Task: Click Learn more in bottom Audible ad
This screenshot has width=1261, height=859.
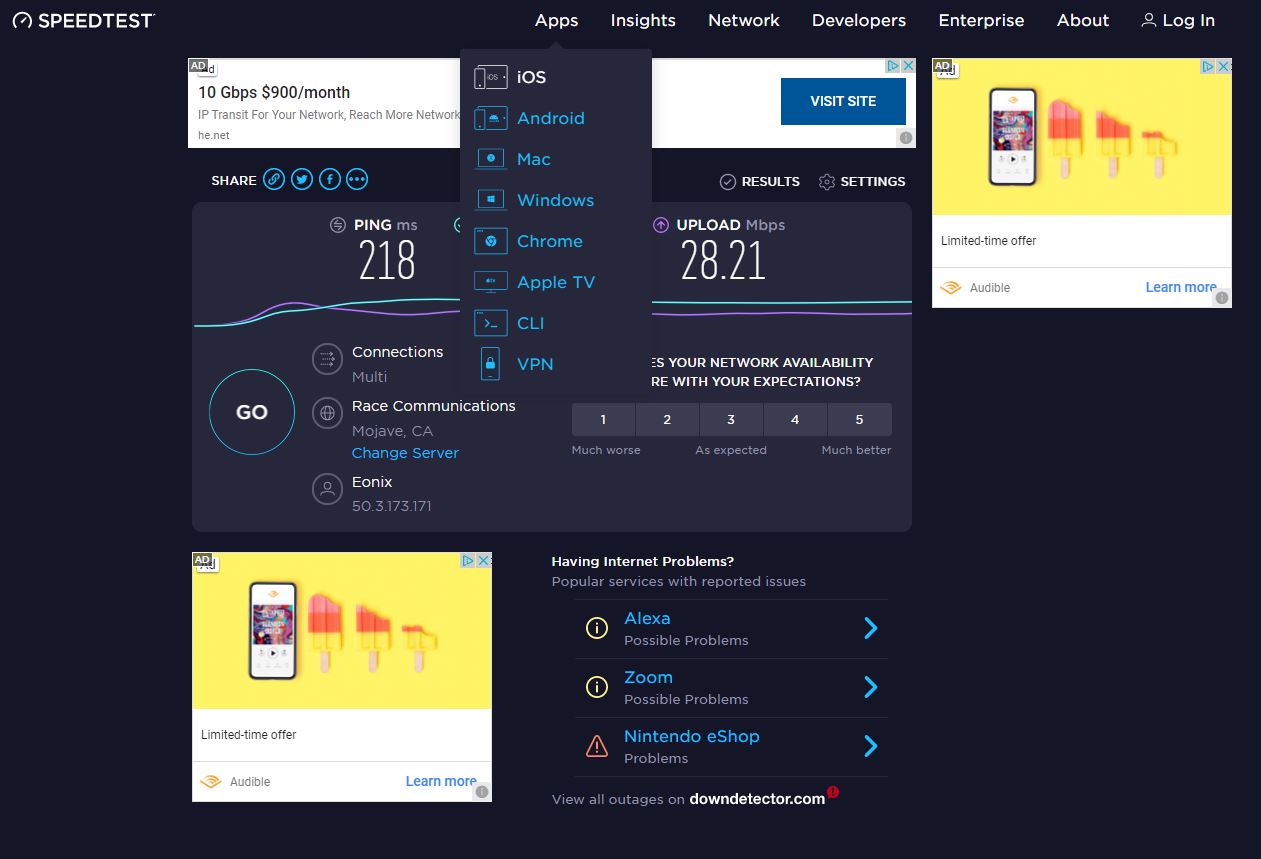Action: tap(441, 781)
